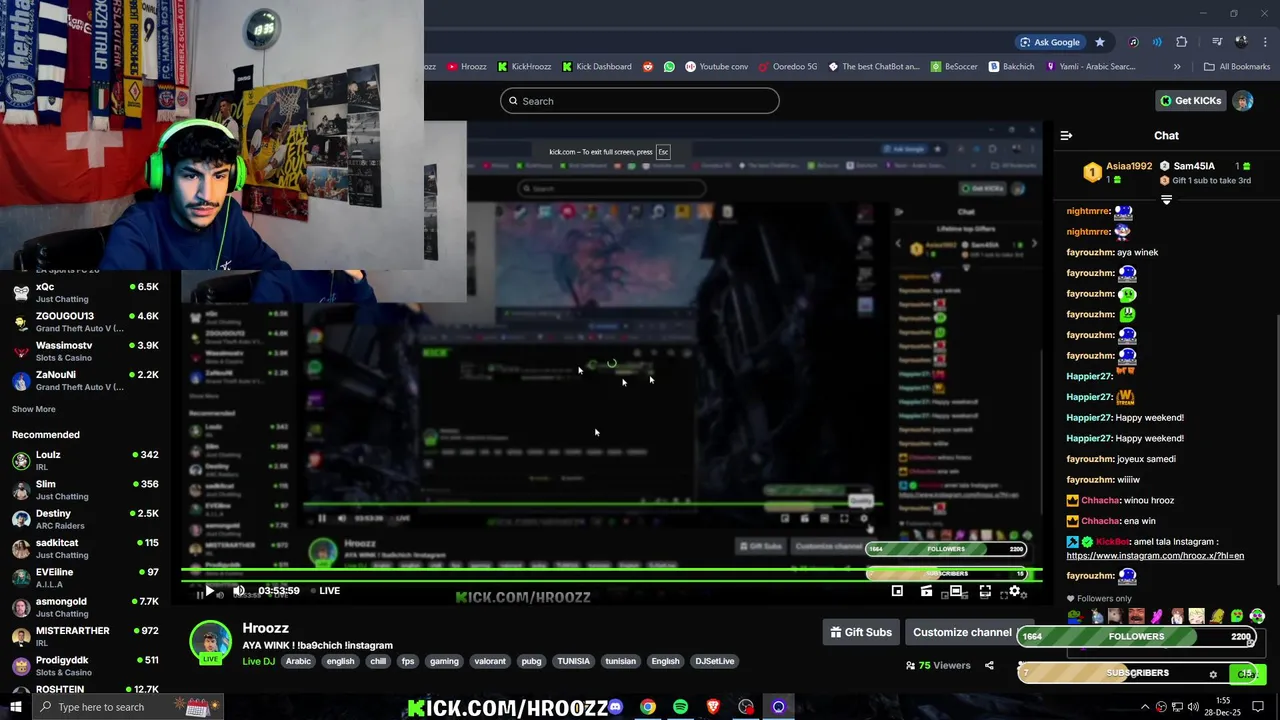Open Loulz recommended channel
Image resolution: width=1280 pixels, height=720 pixels.
85,460
